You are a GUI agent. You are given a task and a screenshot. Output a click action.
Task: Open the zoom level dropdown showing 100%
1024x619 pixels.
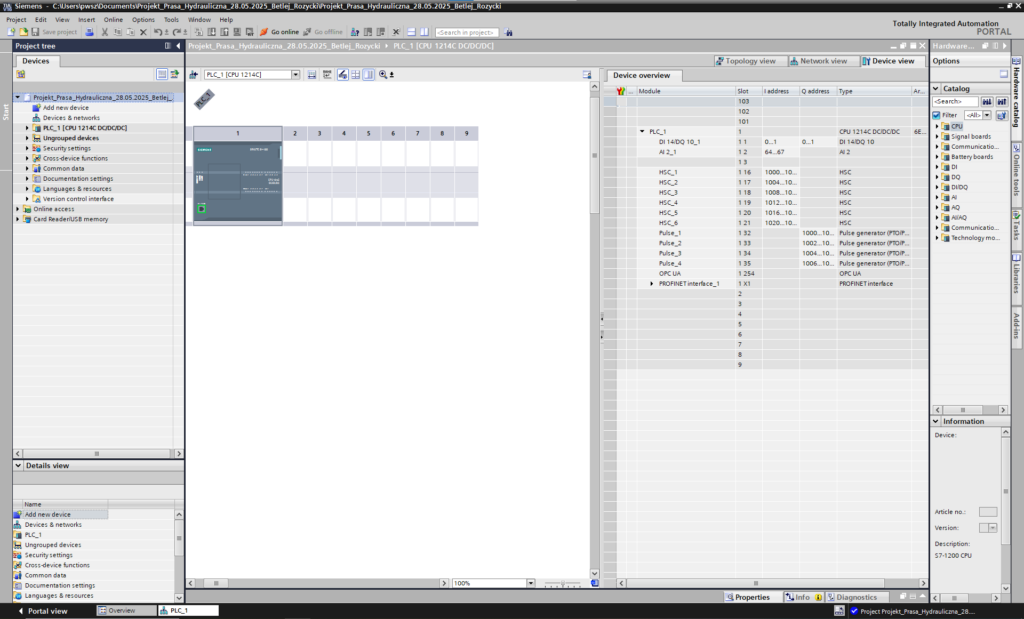[x=530, y=583]
